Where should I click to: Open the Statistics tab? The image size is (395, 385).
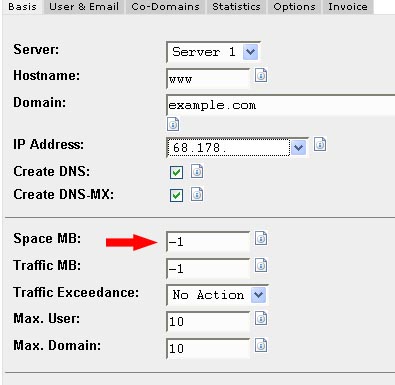(x=236, y=7)
